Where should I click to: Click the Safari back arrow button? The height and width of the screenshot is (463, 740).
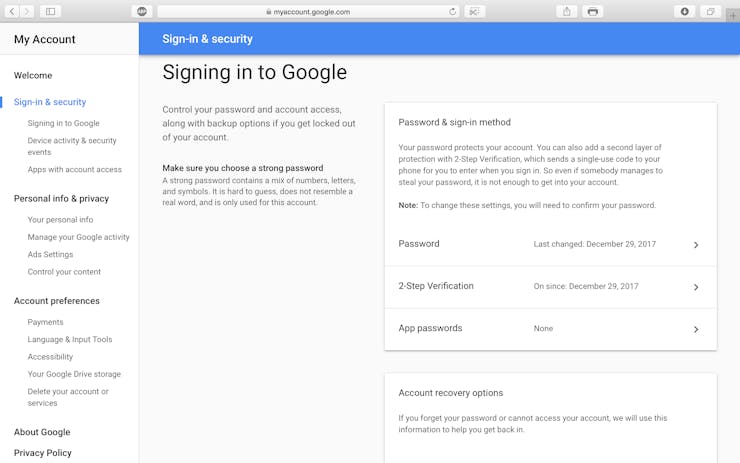pyautogui.click(x=12, y=11)
